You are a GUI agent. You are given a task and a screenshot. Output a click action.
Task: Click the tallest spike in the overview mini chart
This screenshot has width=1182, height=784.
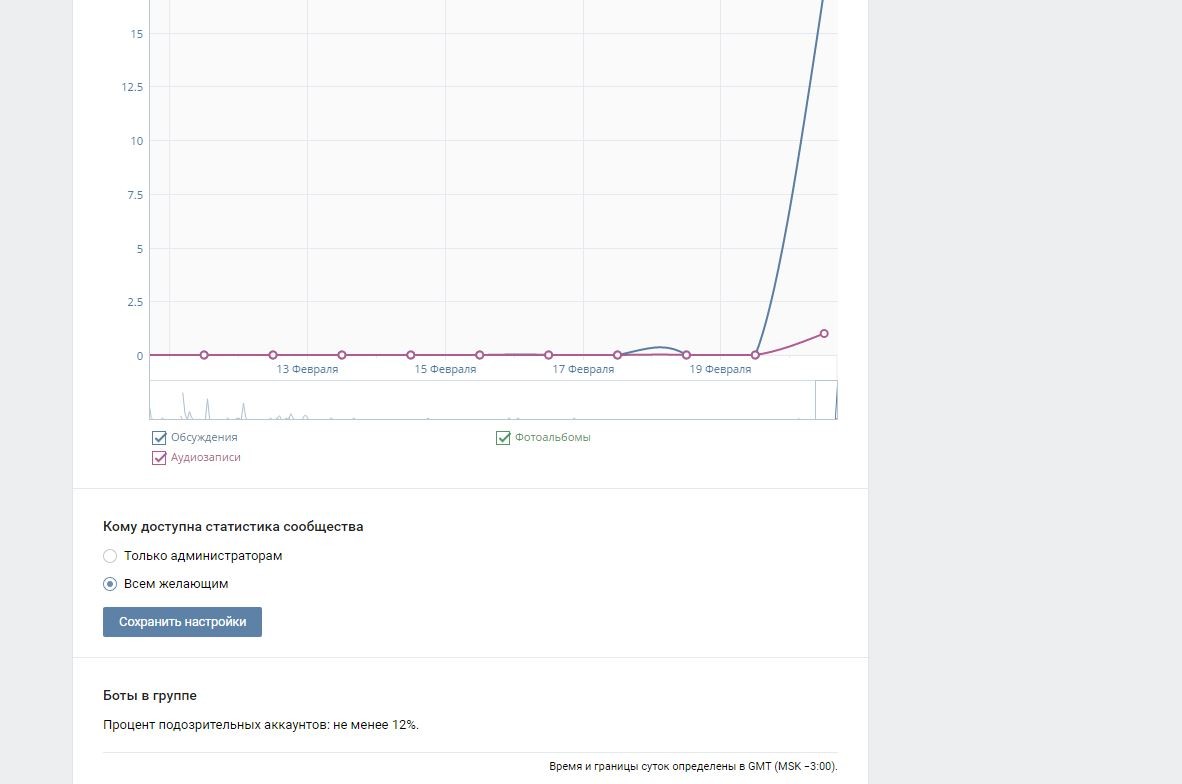point(184,397)
